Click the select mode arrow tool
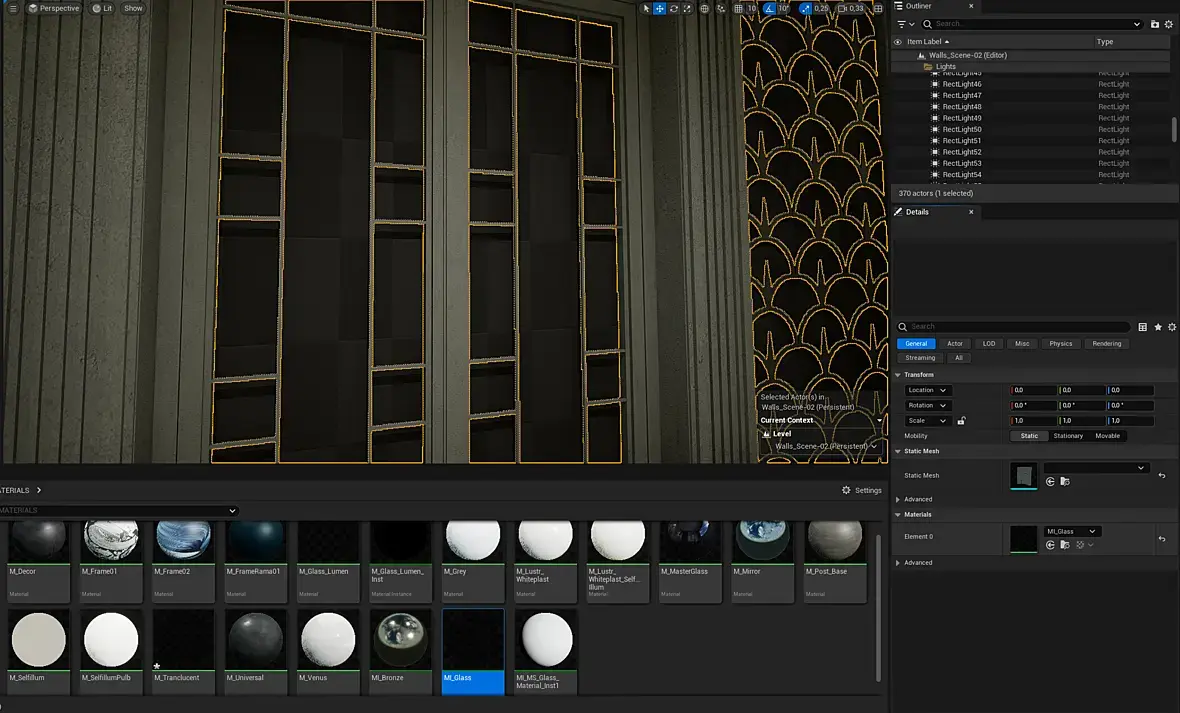Image resolution: width=1180 pixels, height=713 pixels. coord(646,8)
